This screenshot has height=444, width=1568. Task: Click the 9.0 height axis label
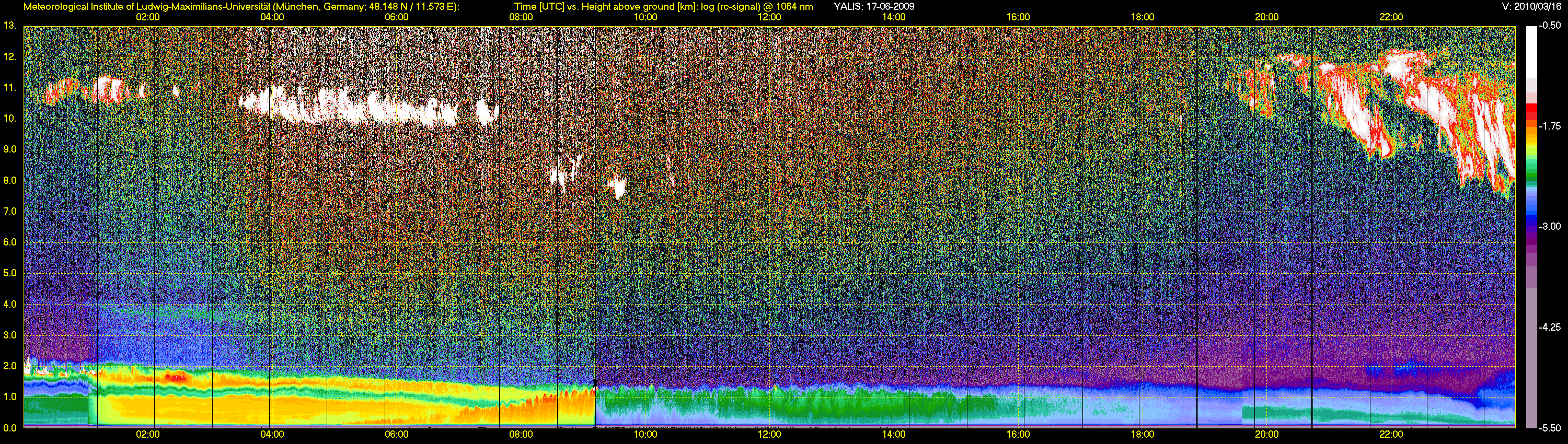(10, 149)
